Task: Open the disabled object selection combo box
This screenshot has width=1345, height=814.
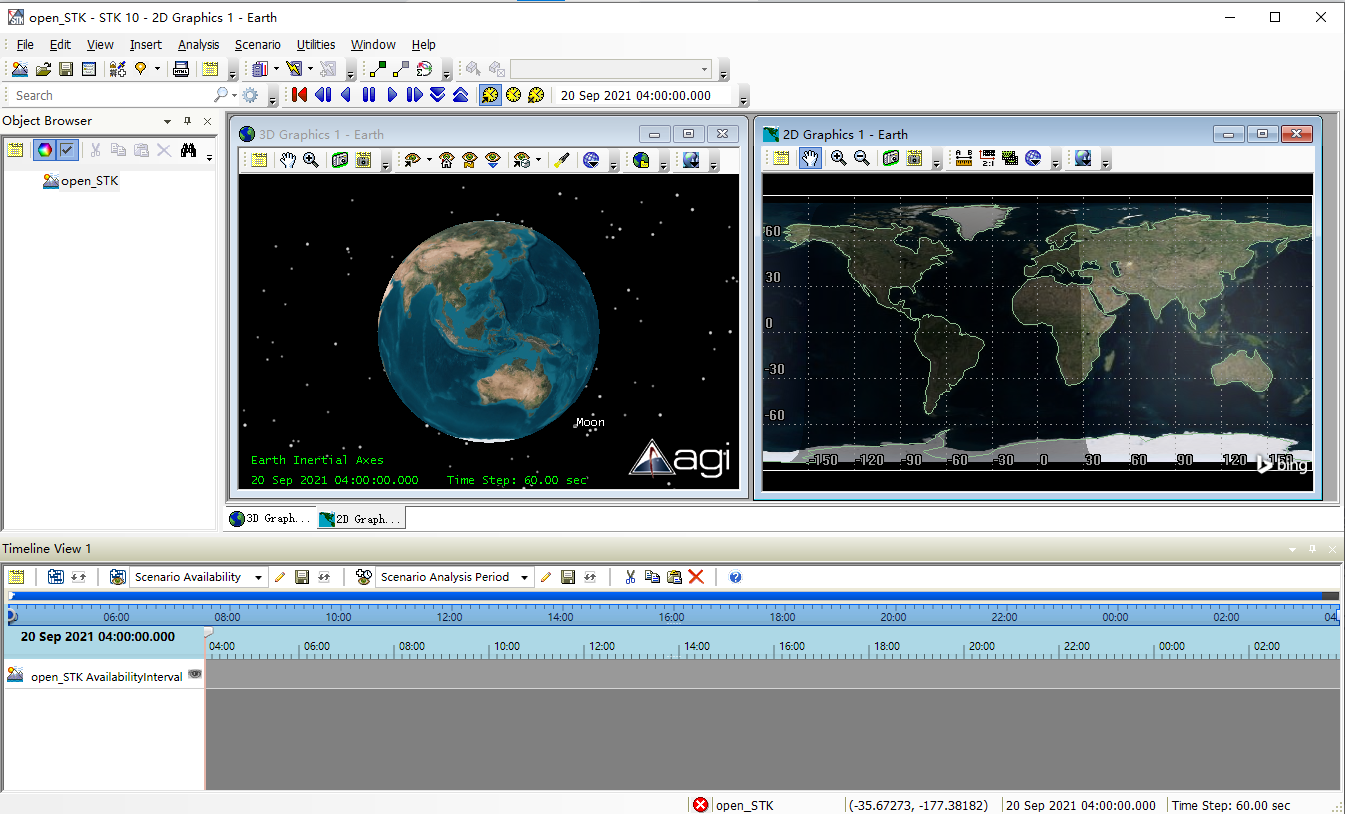Action: [611, 69]
